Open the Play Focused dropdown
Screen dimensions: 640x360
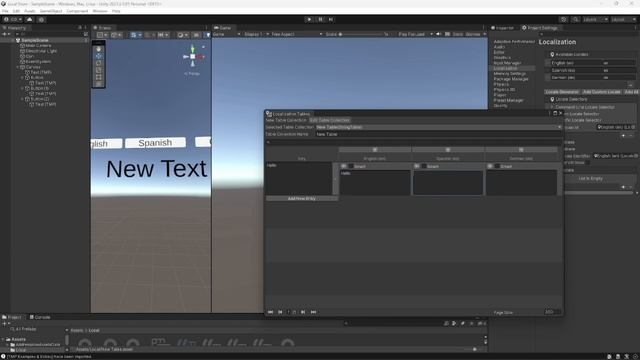click(x=415, y=34)
